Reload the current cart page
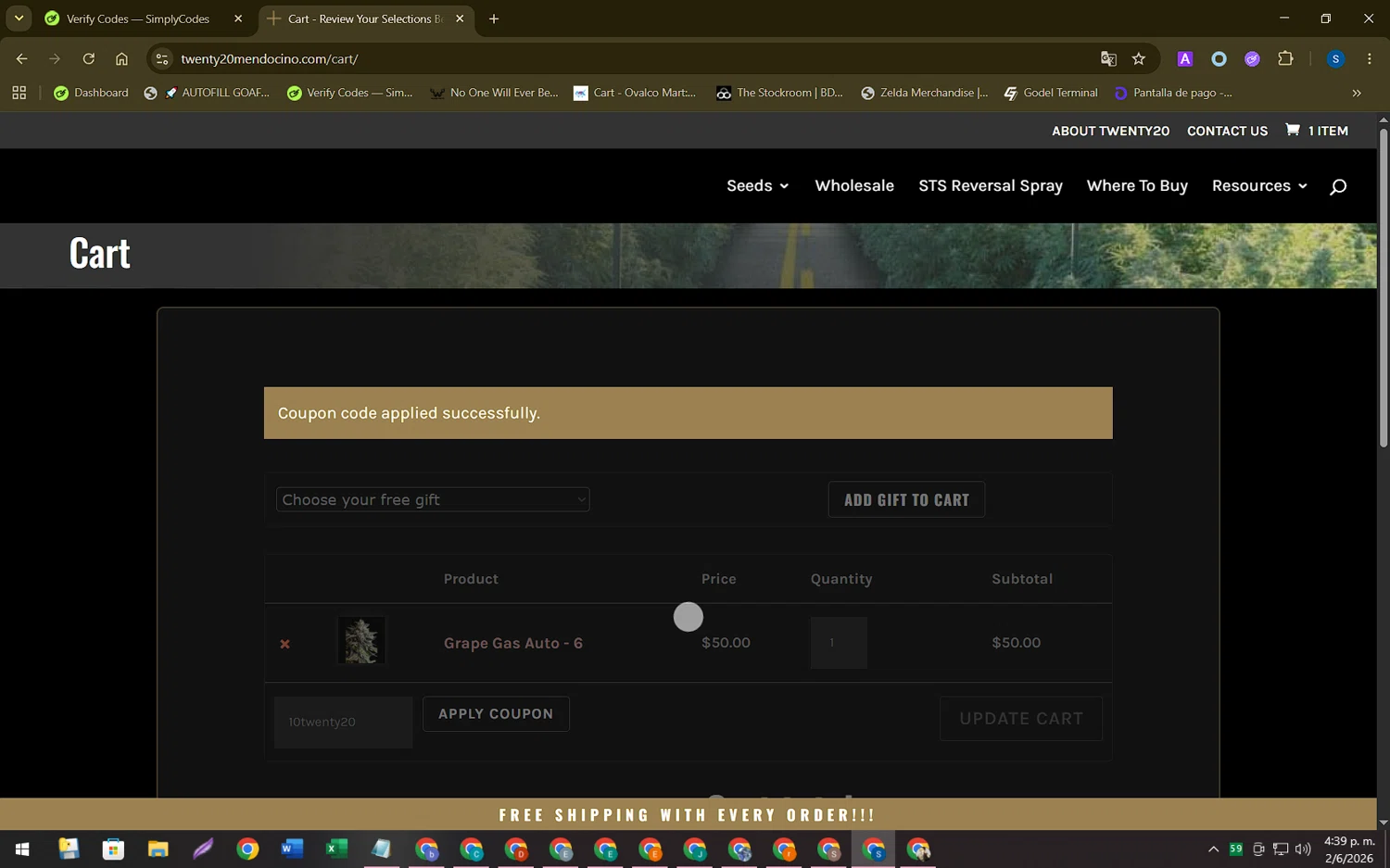This screenshot has height=868, width=1390. click(x=89, y=58)
